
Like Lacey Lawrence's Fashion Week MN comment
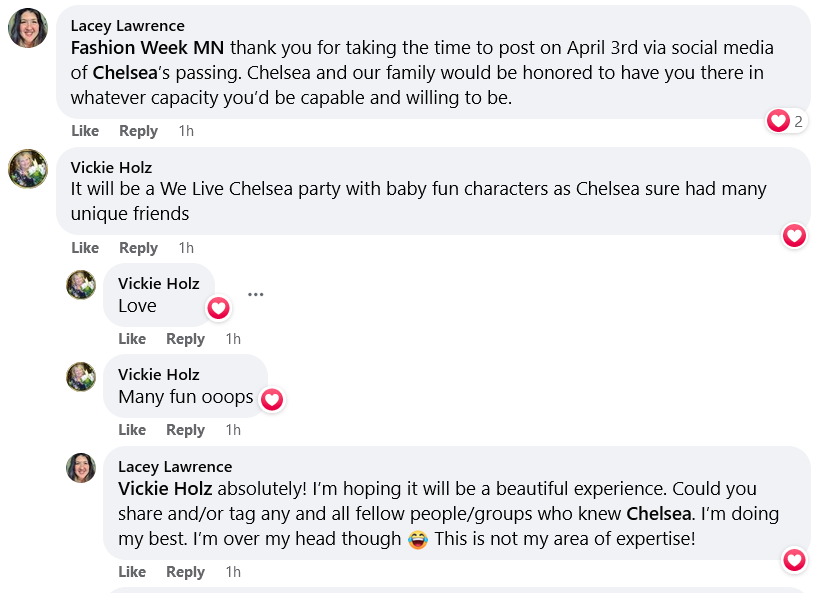point(85,131)
